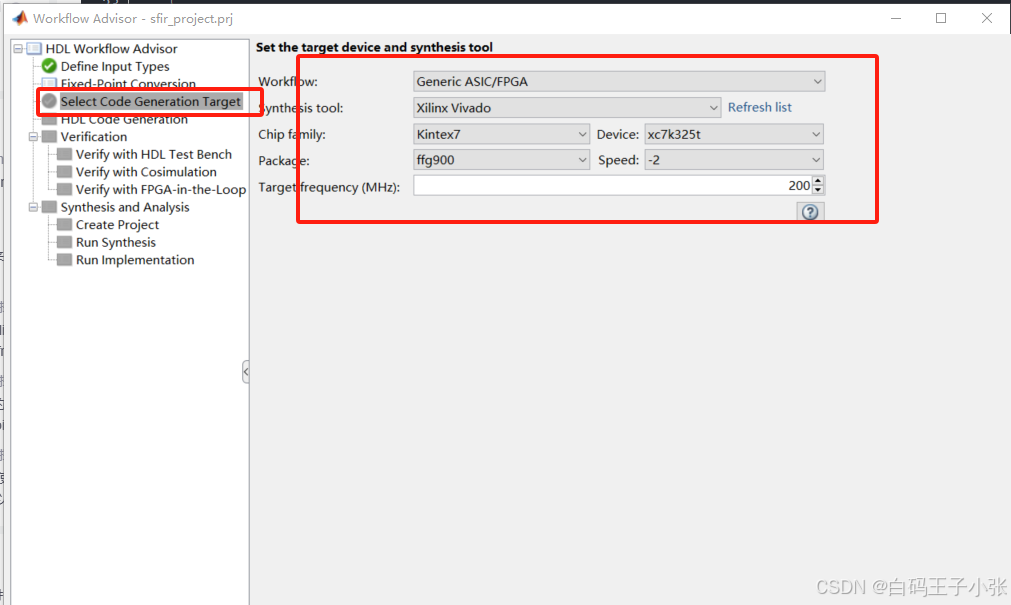1011x605 pixels.
Task: Click the folder icon beside Verification
Action: tap(49, 136)
